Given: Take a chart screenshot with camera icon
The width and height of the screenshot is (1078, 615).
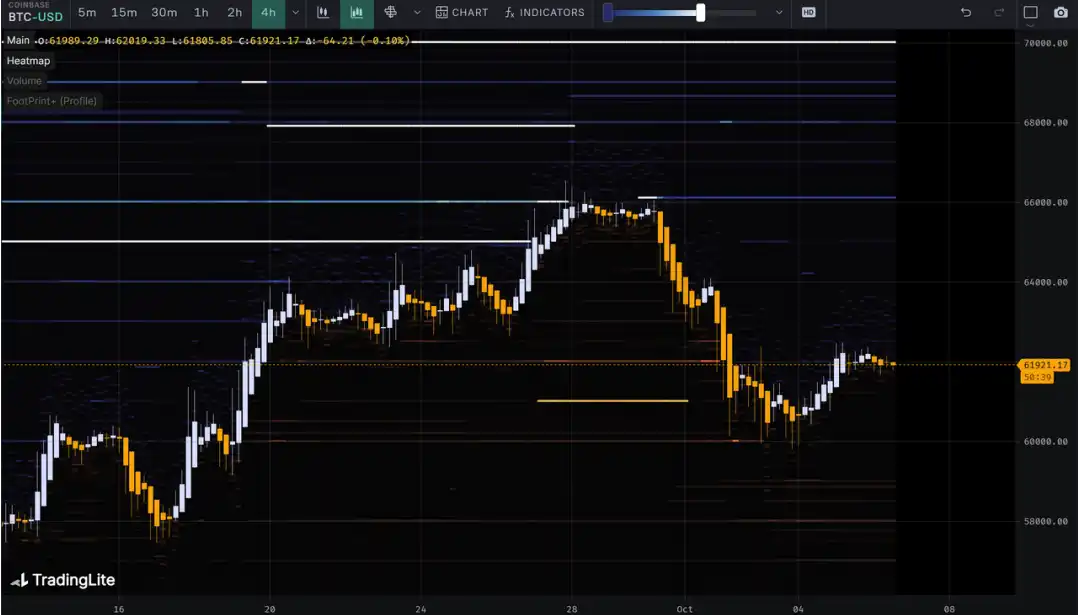Looking at the screenshot, I should pos(1061,13).
